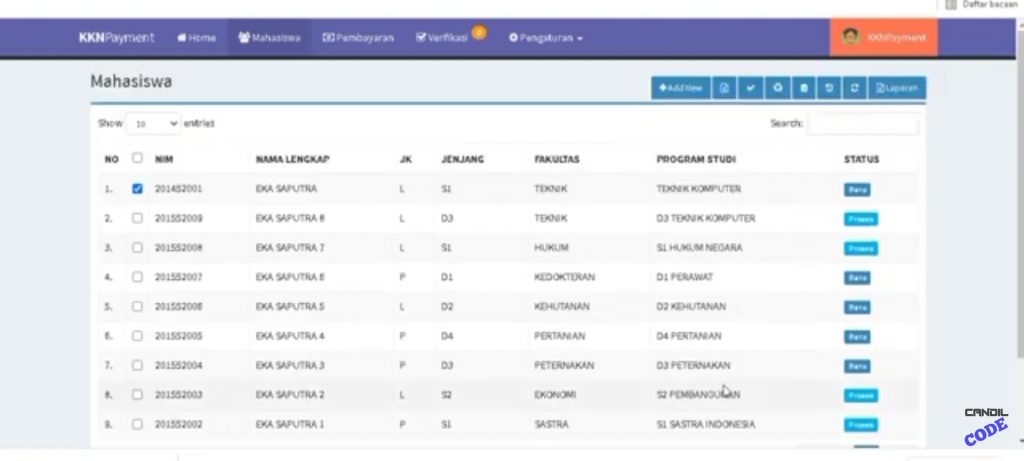Image resolution: width=1024 pixels, height=461 pixels.
Task: Click the undo arrow icon button
Action: [829, 88]
